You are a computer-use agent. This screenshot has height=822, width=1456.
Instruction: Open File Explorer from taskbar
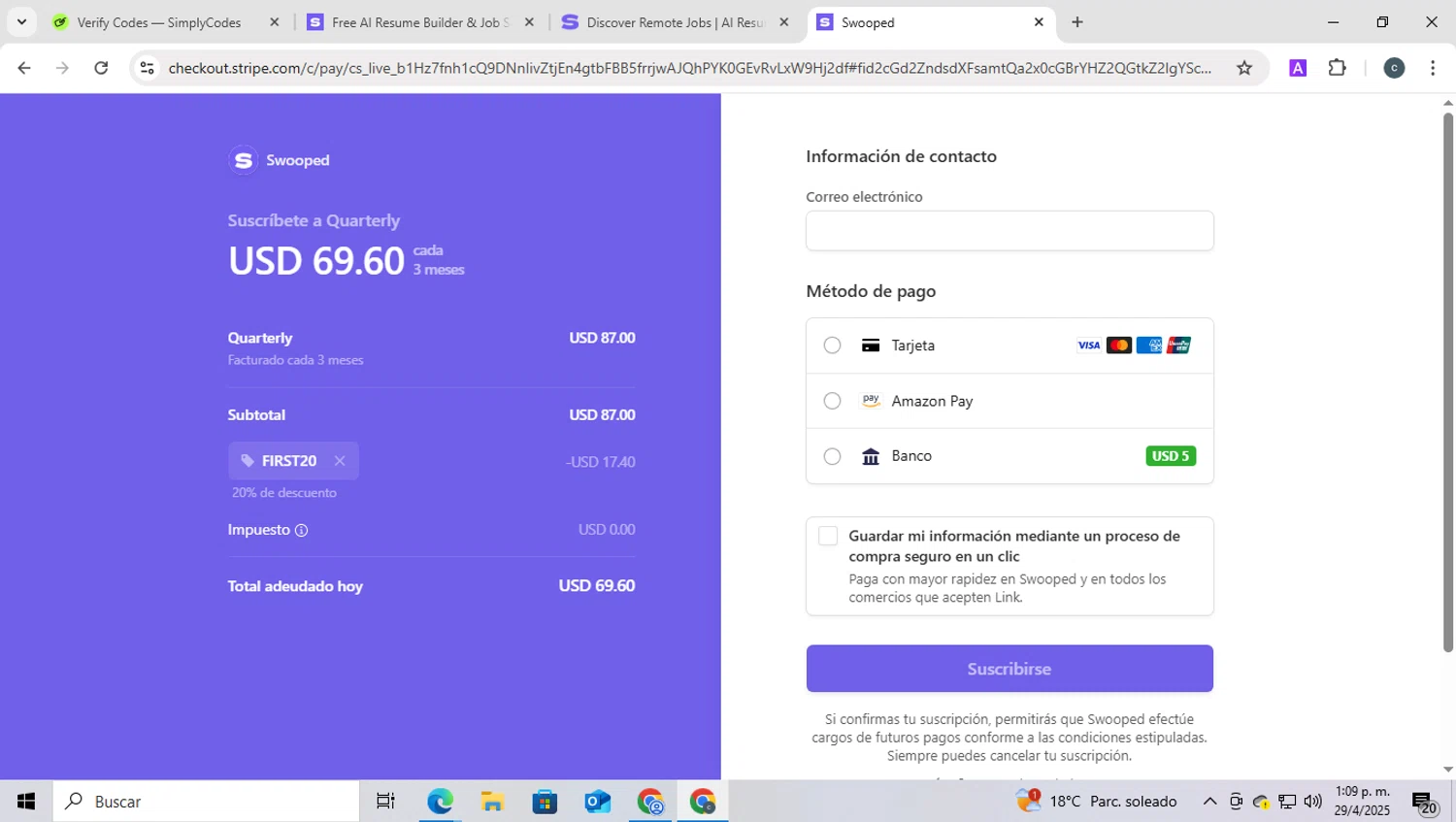(492, 802)
